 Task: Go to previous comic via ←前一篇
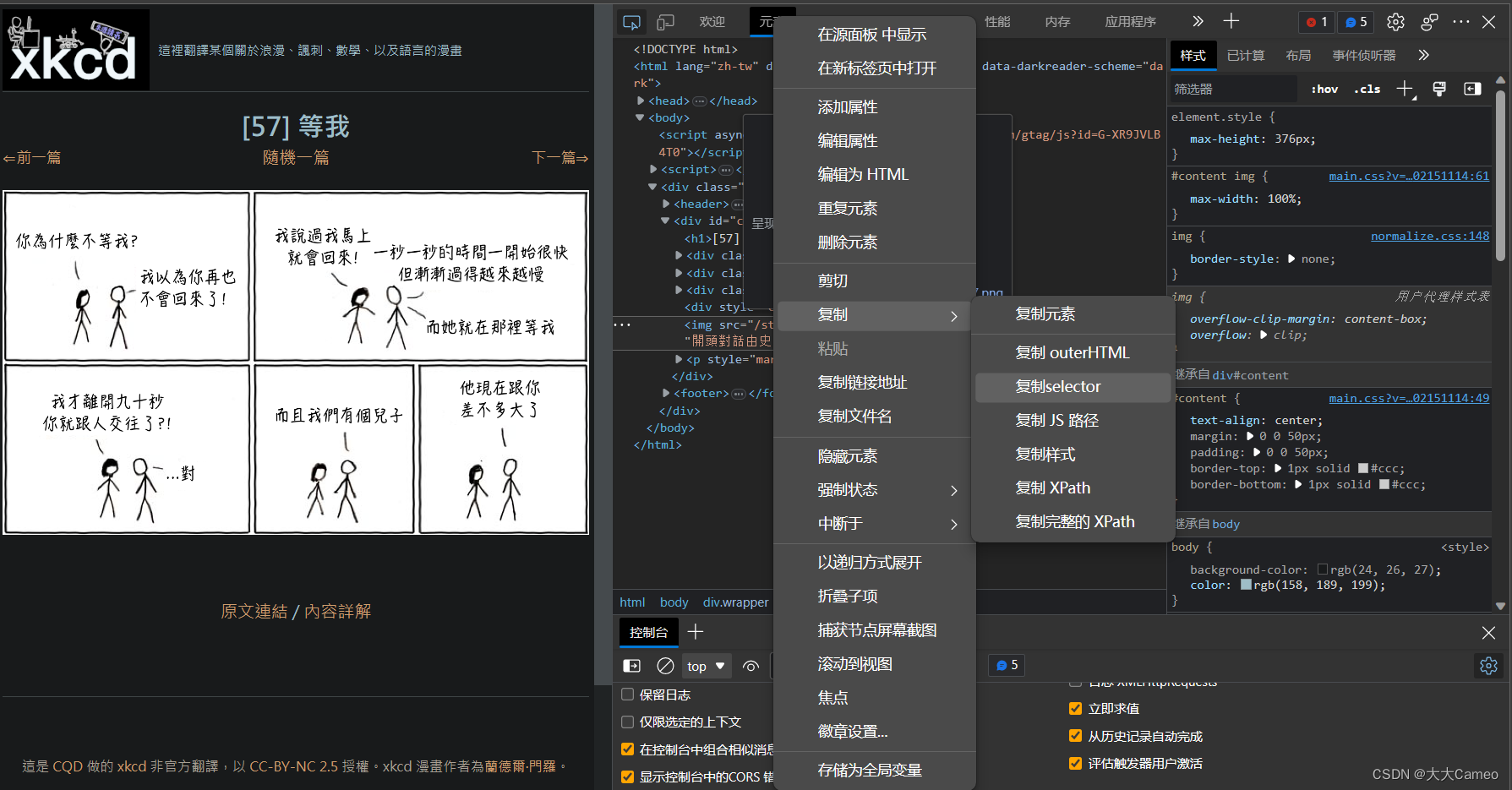coord(32,157)
